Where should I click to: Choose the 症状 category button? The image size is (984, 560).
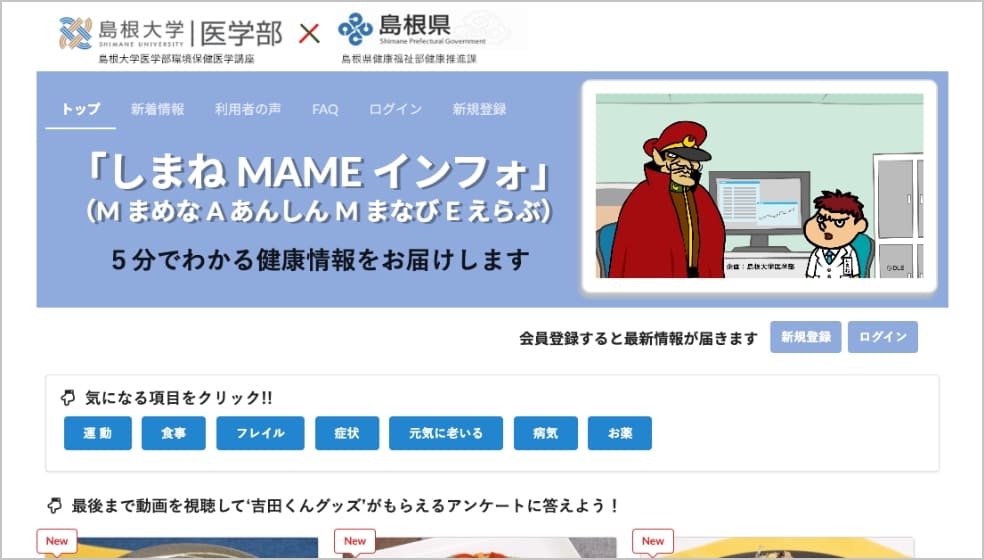[345, 433]
